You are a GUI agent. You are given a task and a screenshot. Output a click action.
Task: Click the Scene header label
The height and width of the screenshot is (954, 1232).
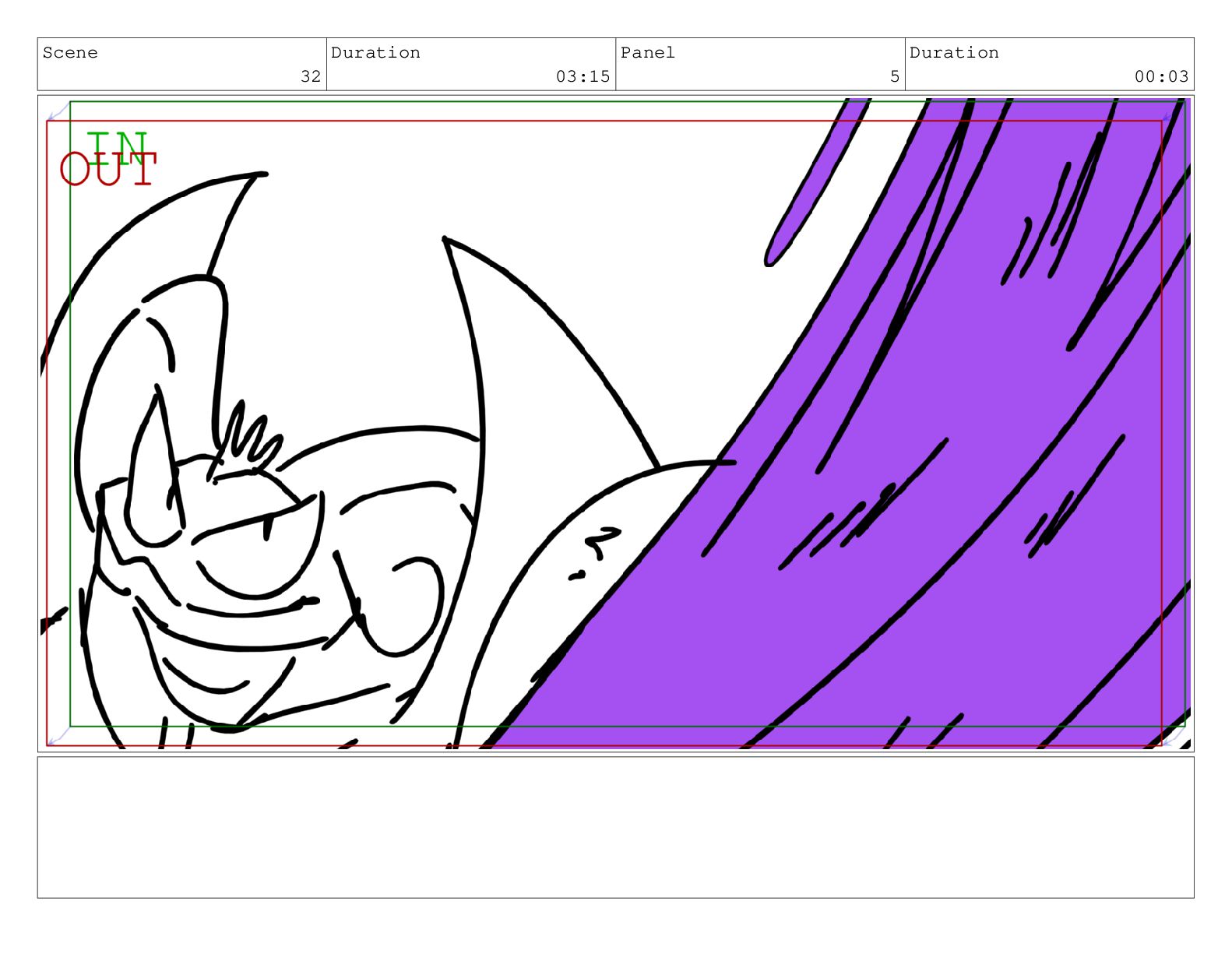70,53
